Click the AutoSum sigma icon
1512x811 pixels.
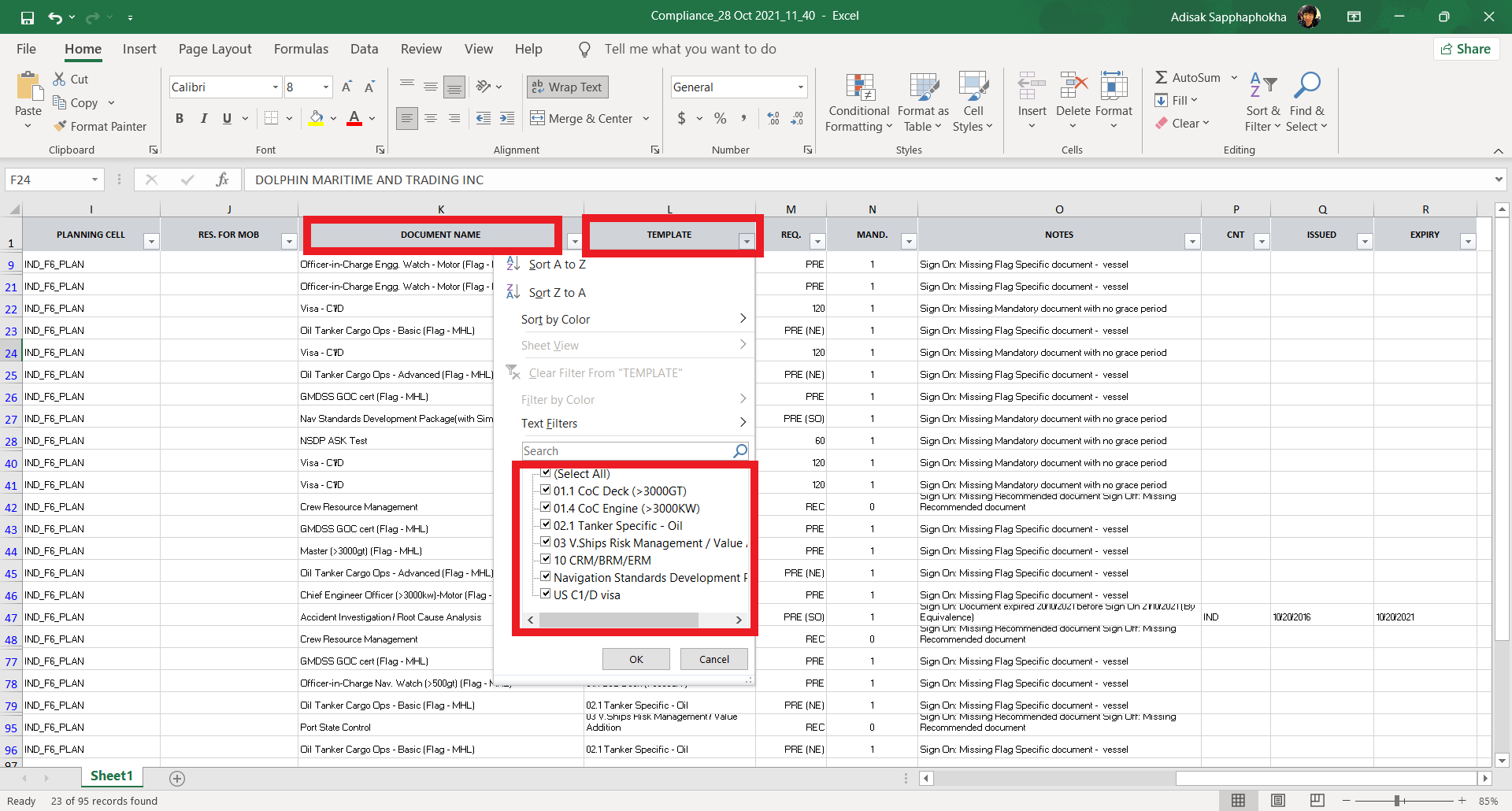(1162, 77)
